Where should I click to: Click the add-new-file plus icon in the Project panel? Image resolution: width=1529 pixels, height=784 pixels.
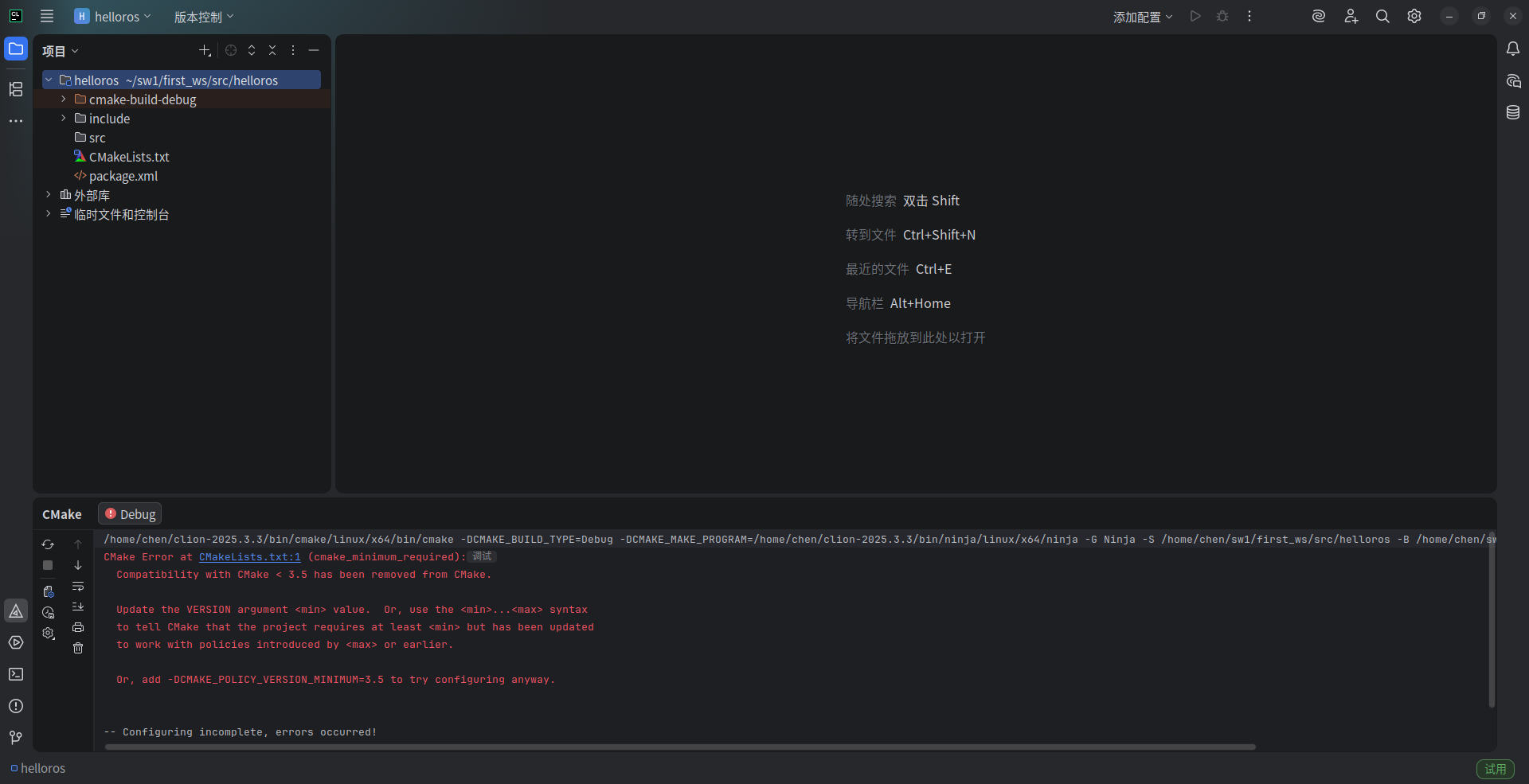click(x=205, y=50)
